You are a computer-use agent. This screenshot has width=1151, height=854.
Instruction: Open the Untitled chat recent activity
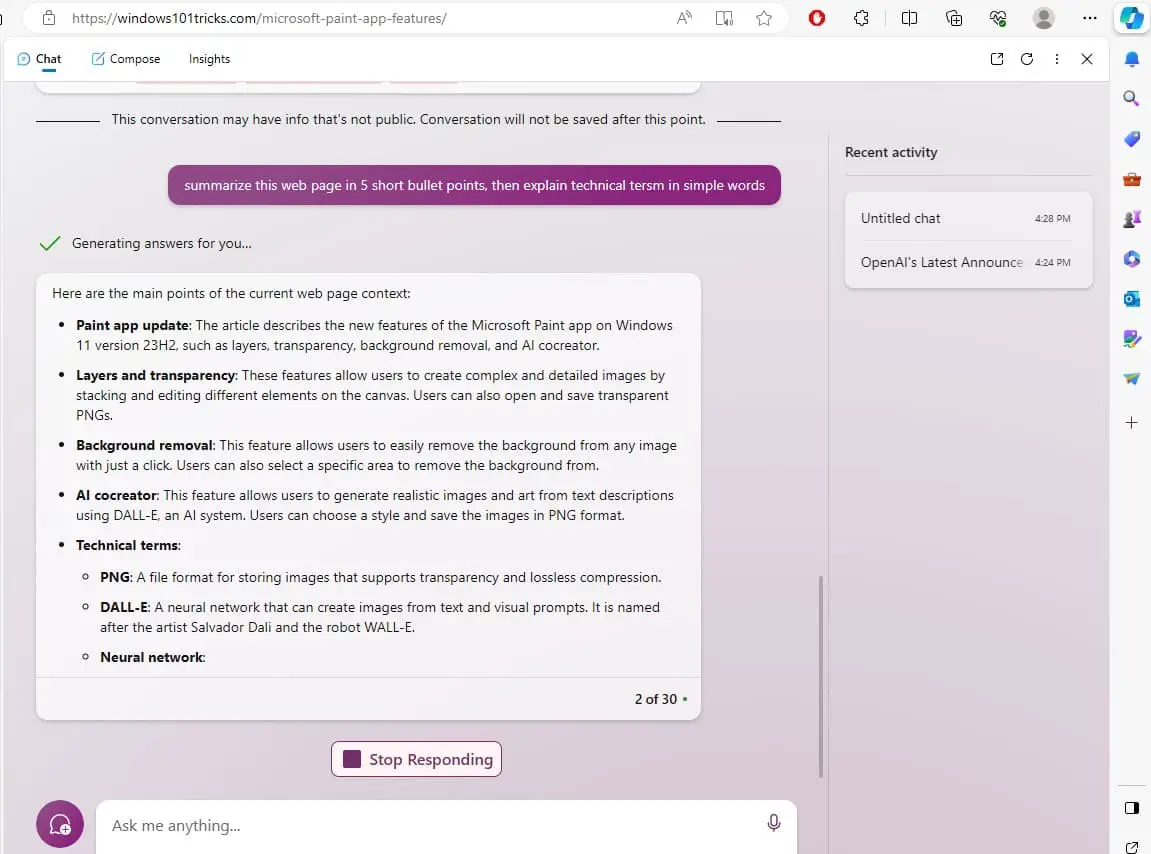tap(968, 218)
